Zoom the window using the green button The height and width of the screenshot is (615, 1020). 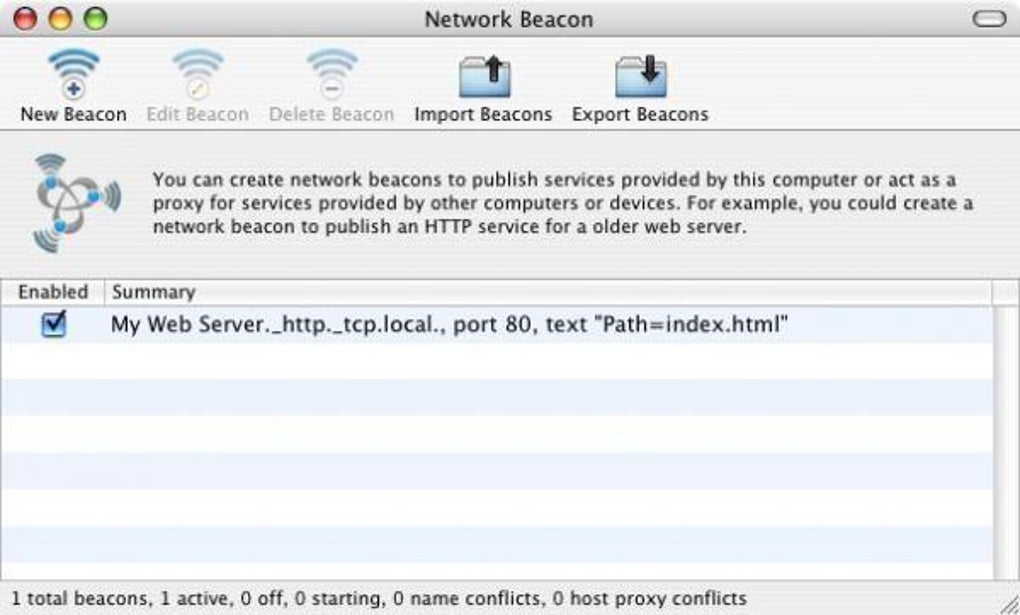tap(95, 19)
